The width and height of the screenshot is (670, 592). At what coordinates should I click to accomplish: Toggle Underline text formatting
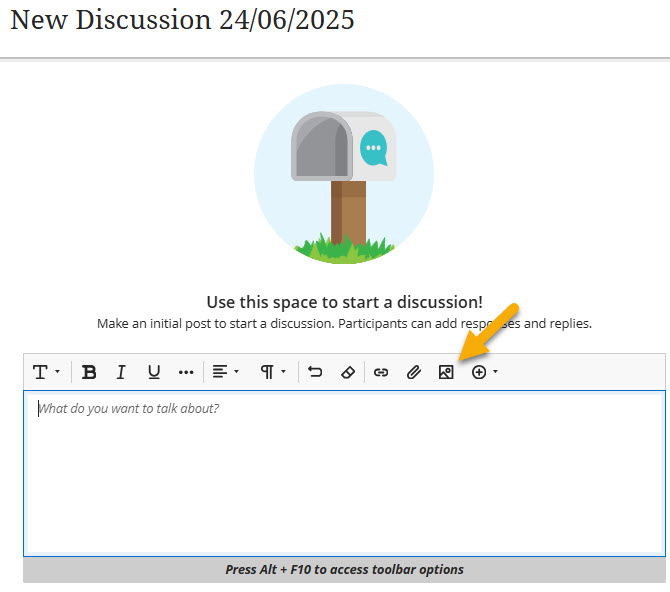click(x=154, y=372)
